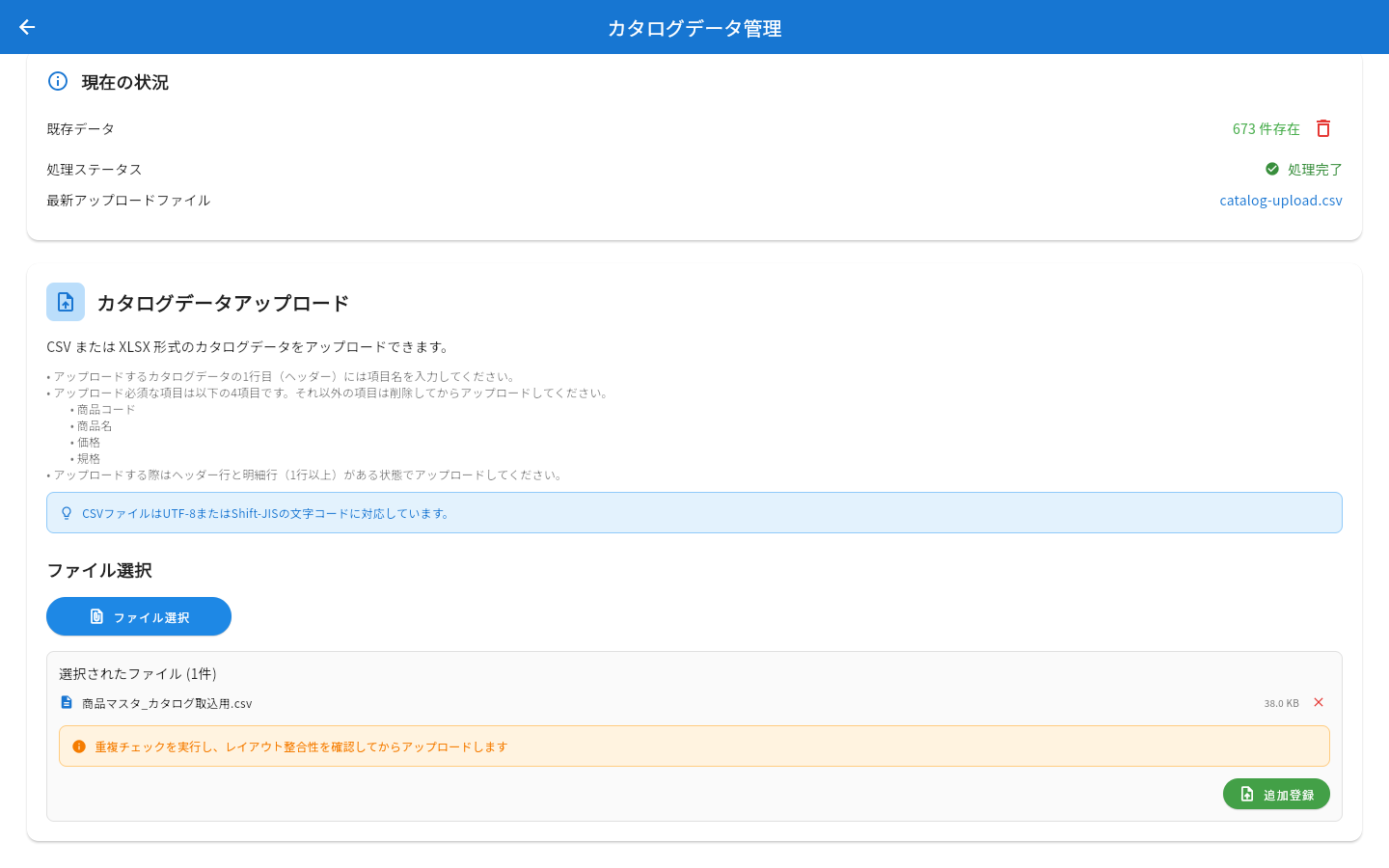Click the upload file icon beside カタログデータアップロード
This screenshot has width=1389, height=868.
click(66, 302)
